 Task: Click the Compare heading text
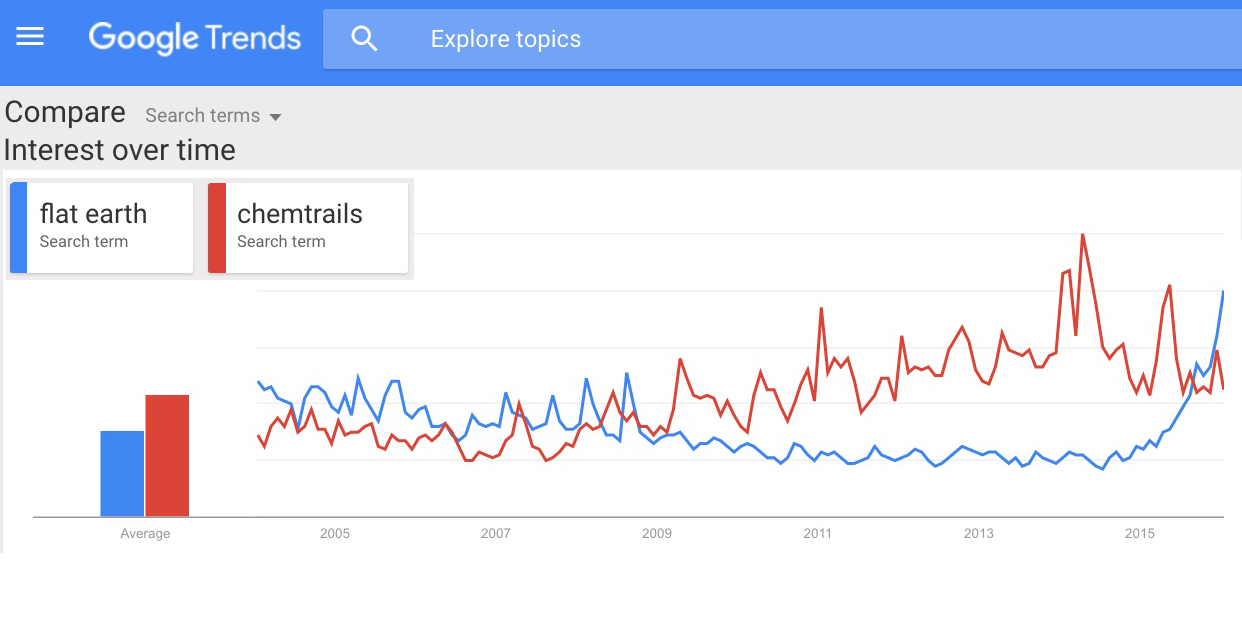(65, 112)
